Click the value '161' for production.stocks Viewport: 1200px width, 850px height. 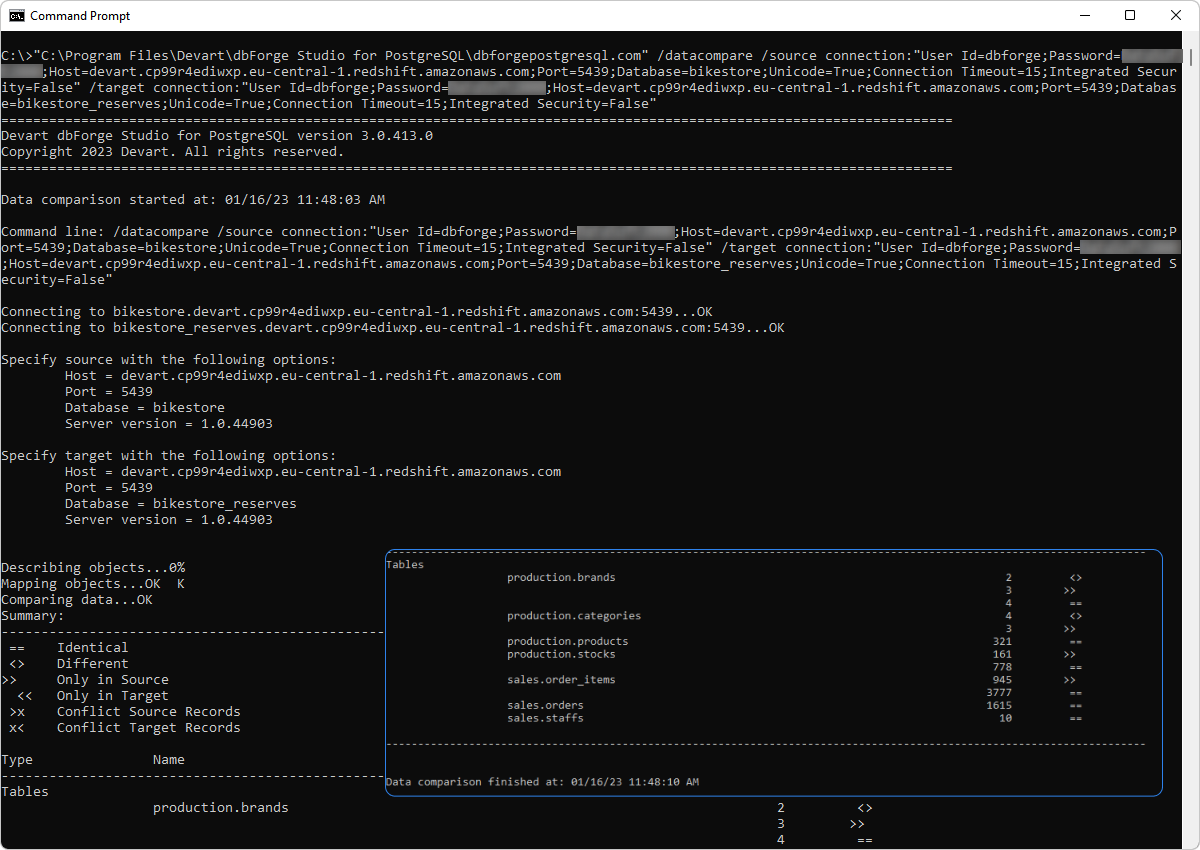click(x=1002, y=655)
